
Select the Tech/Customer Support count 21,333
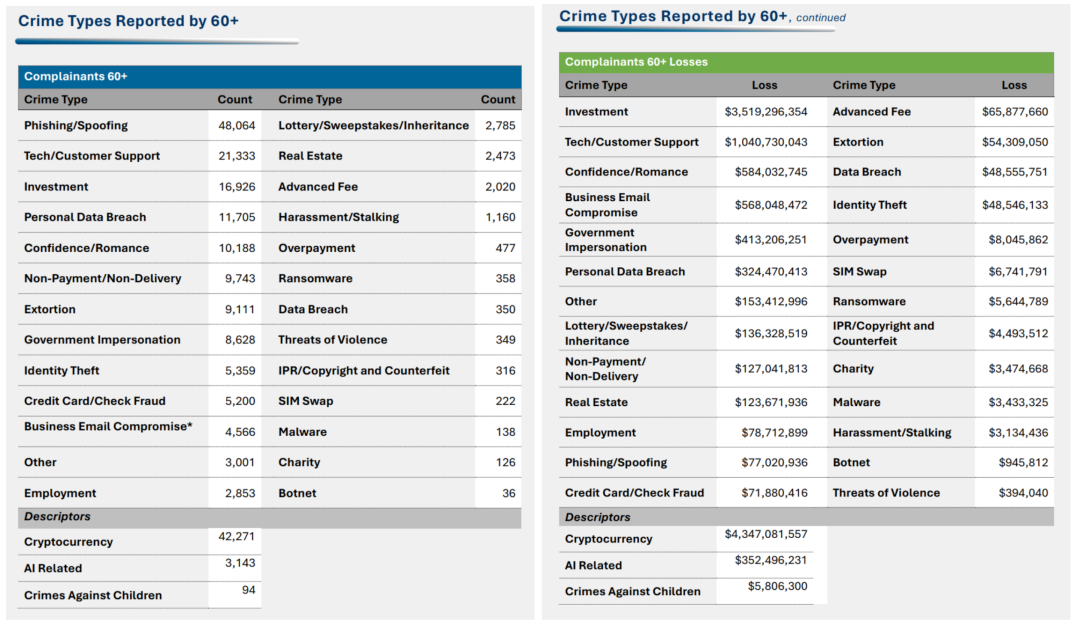pyautogui.click(x=237, y=156)
